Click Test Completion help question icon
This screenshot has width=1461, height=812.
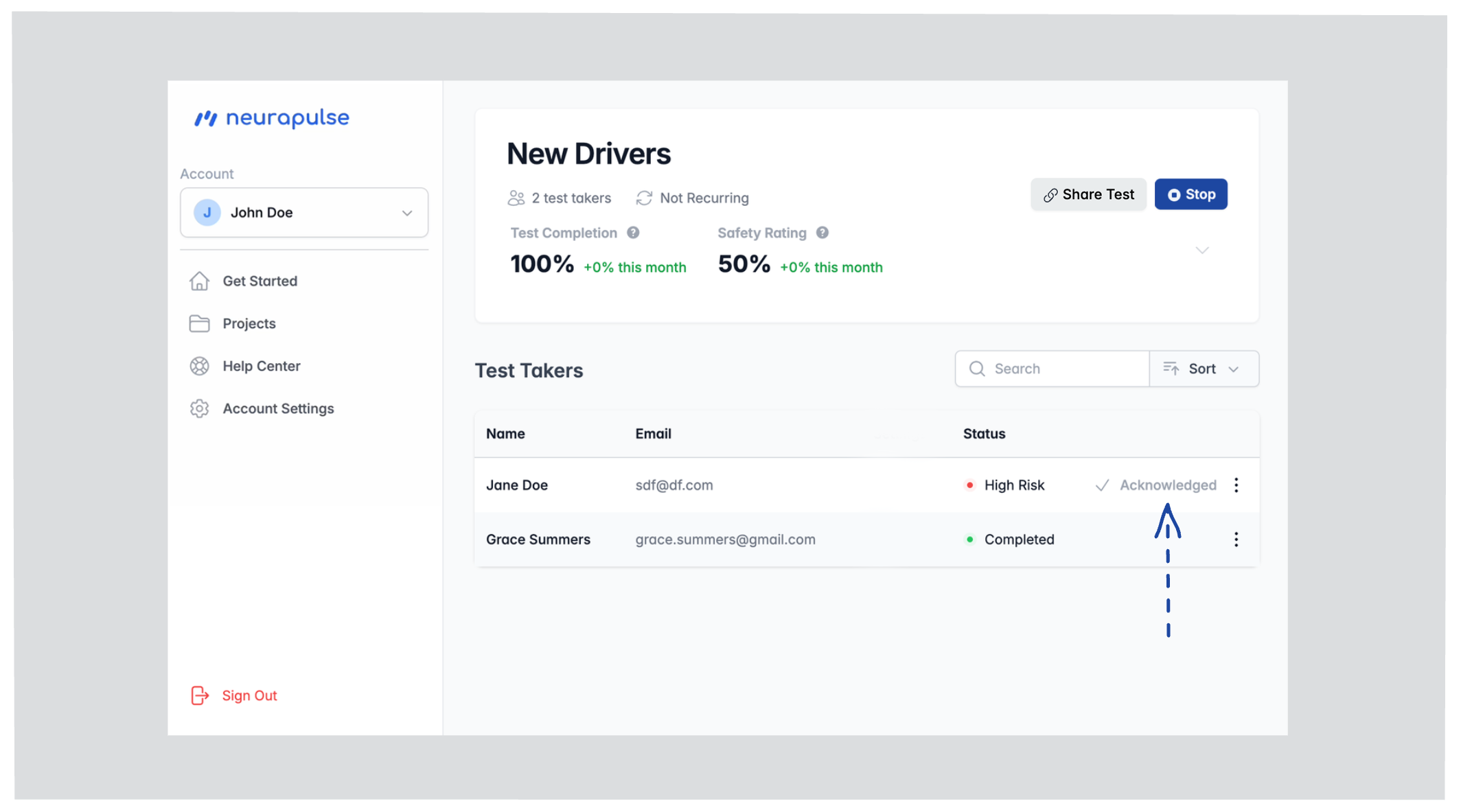pos(633,233)
